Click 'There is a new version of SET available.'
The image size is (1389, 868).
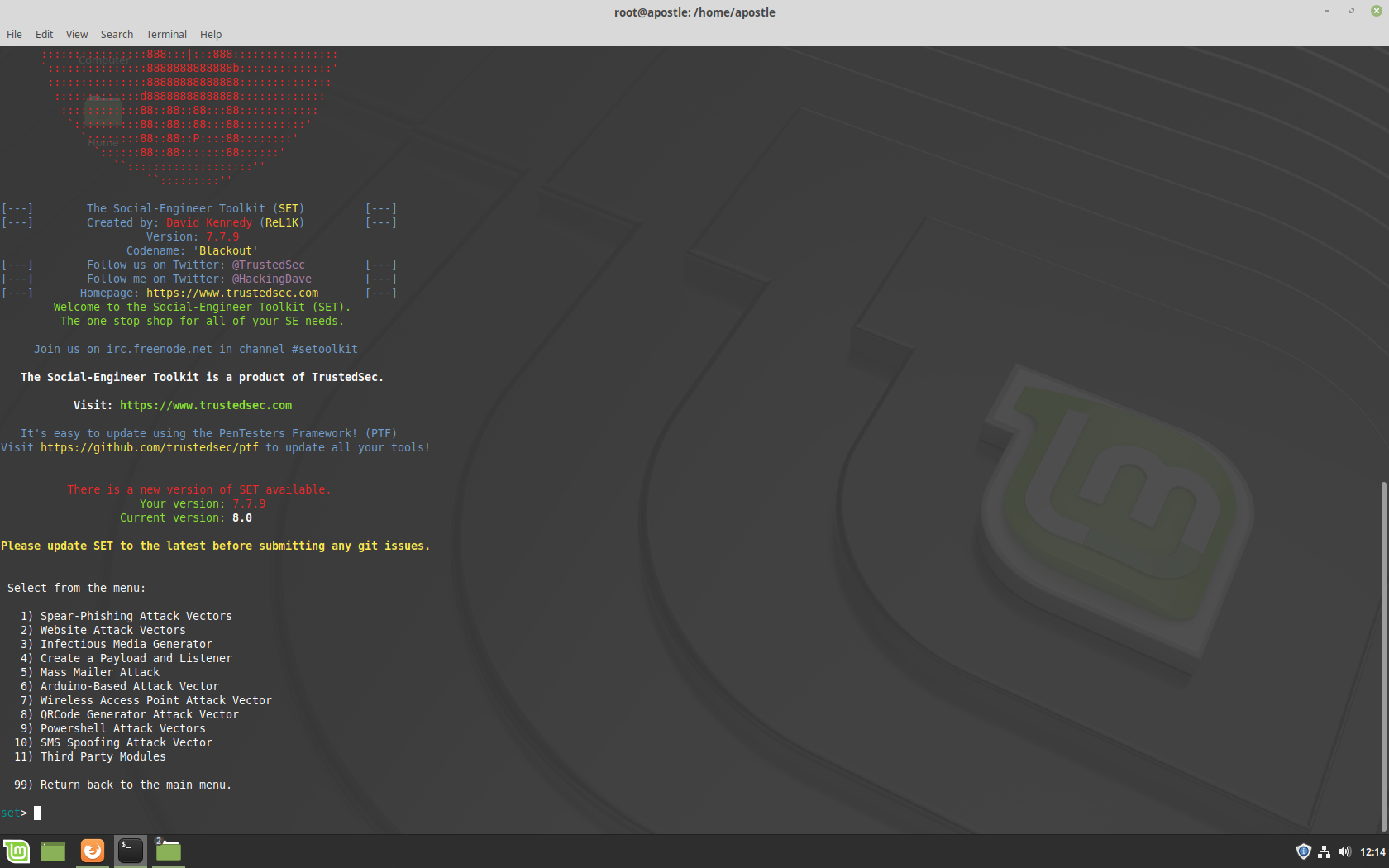click(199, 490)
